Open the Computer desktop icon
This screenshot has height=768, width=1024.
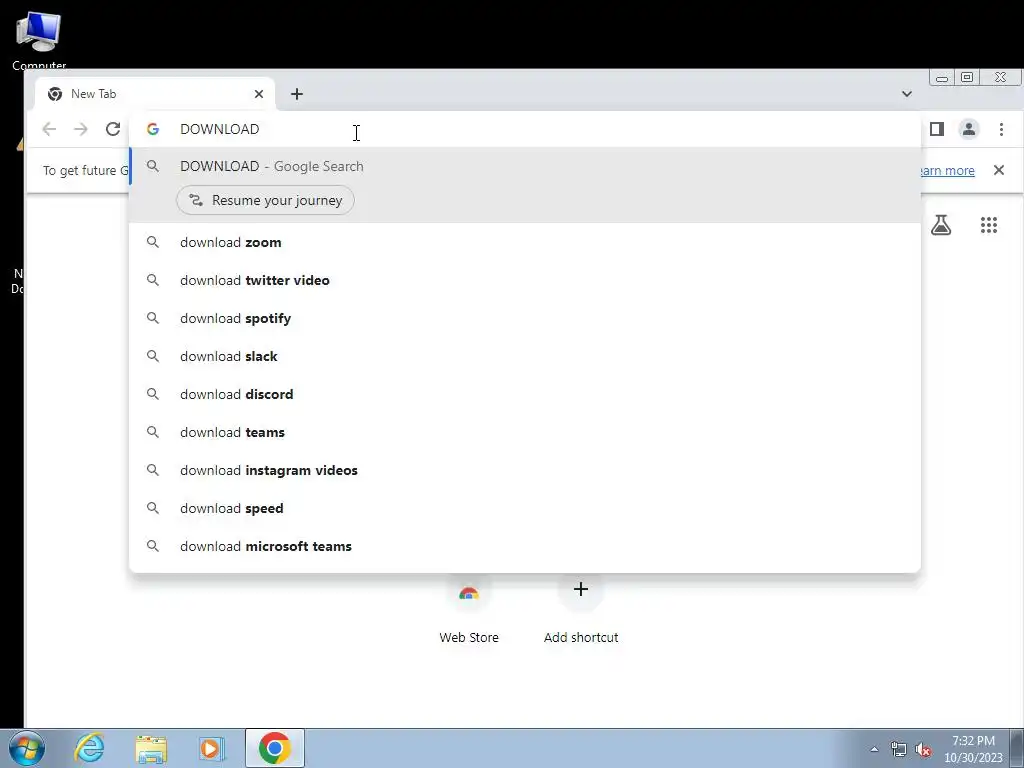pyautogui.click(x=39, y=40)
